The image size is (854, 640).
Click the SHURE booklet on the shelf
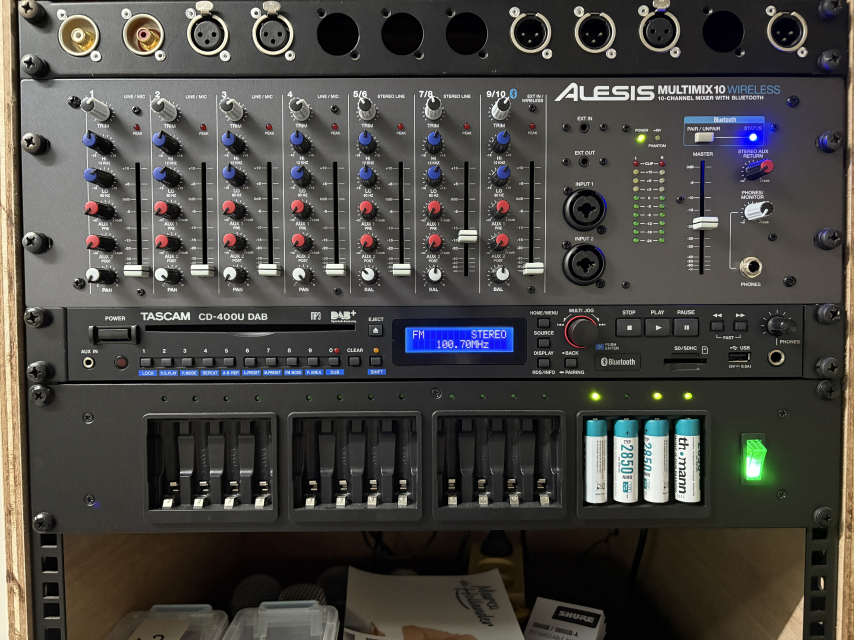click(x=564, y=619)
